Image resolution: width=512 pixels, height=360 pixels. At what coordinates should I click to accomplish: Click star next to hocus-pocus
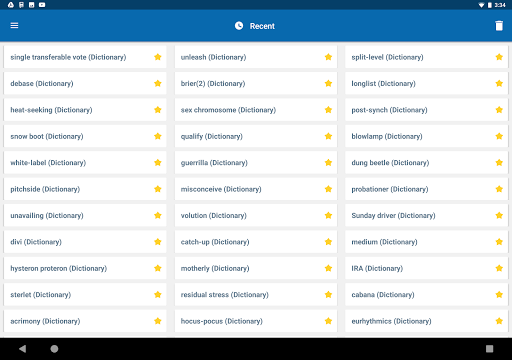coord(328,321)
